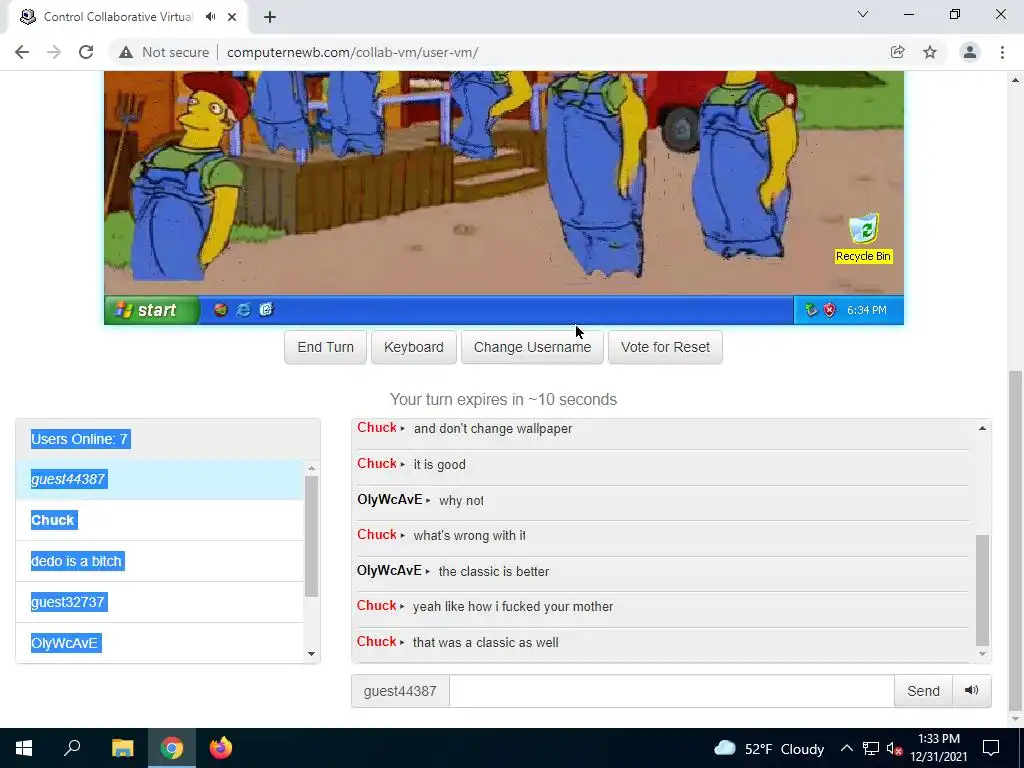This screenshot has height=768, width=1024.
Task: Open the 1:33 PM clock calendar
Action: coord(938,748)
